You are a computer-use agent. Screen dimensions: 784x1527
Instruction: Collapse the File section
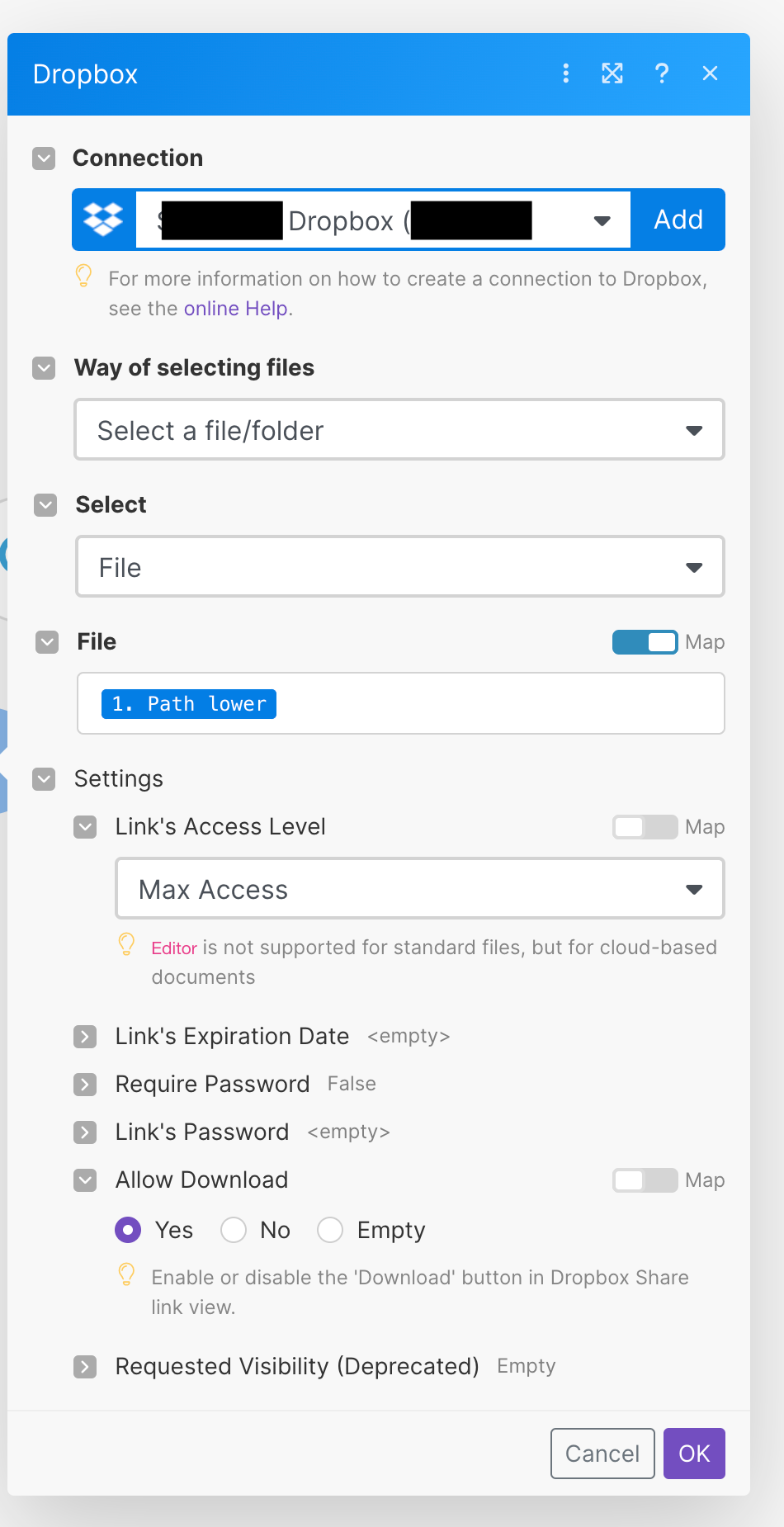click(47, 642)
